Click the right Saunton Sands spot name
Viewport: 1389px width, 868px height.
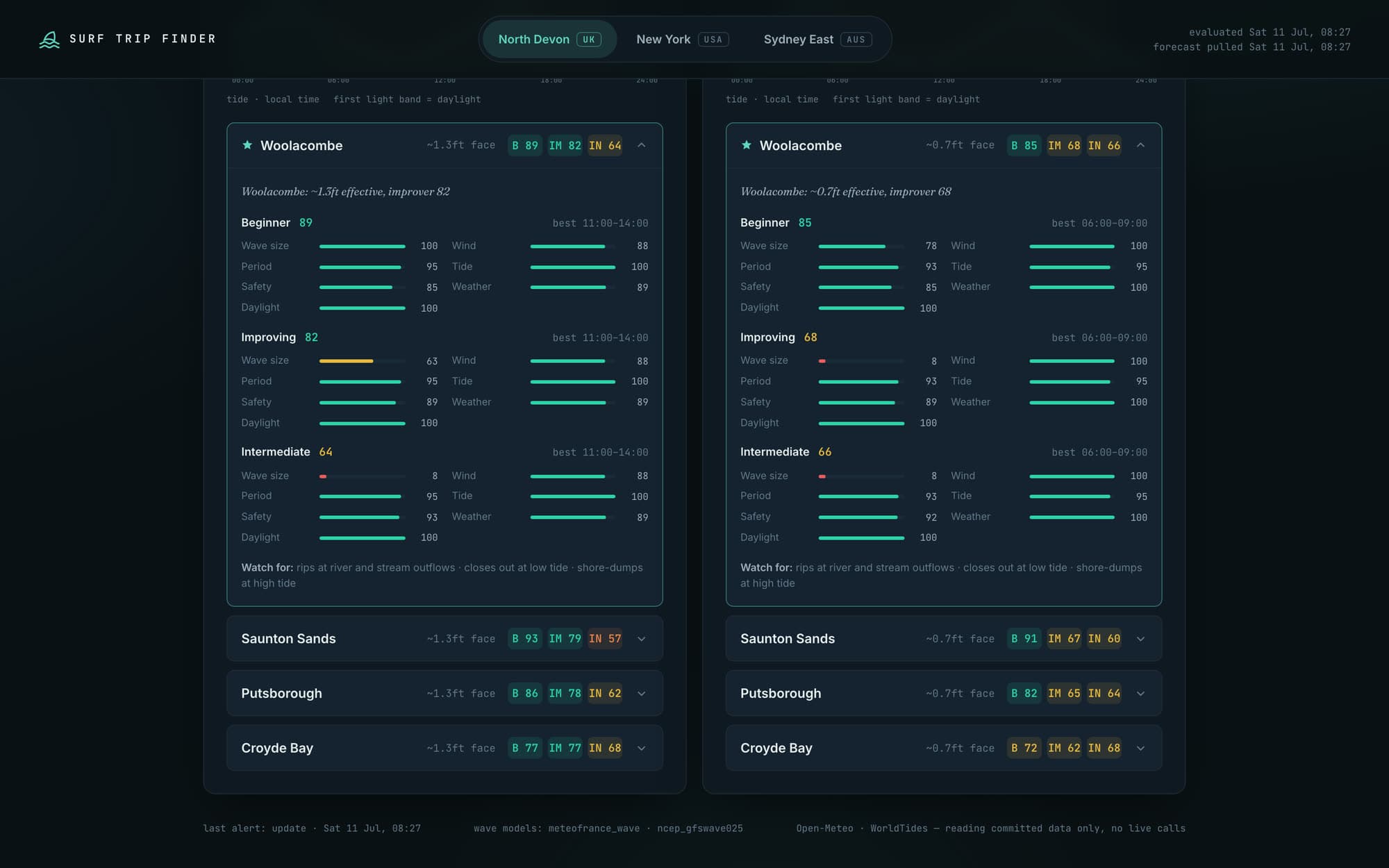pos(788,638)
